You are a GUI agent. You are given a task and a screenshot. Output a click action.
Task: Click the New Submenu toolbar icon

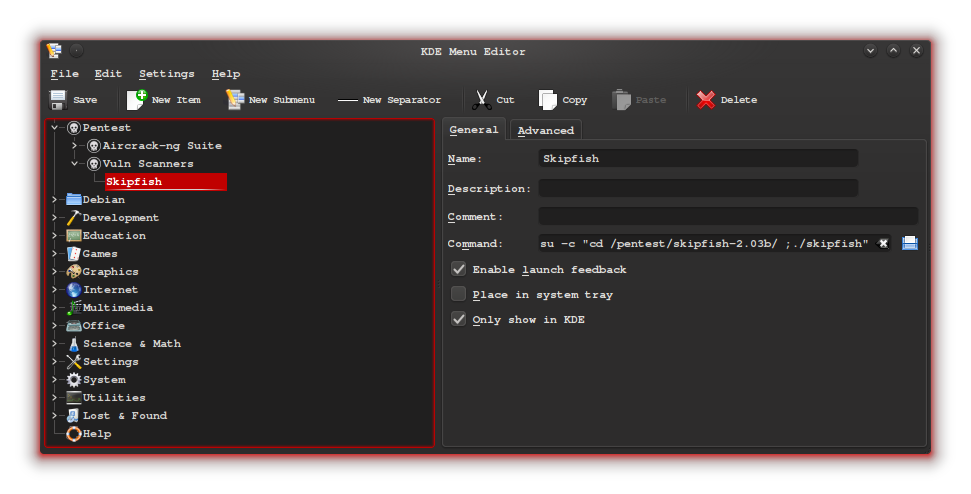pyautogui.click(x=235, y=100)
